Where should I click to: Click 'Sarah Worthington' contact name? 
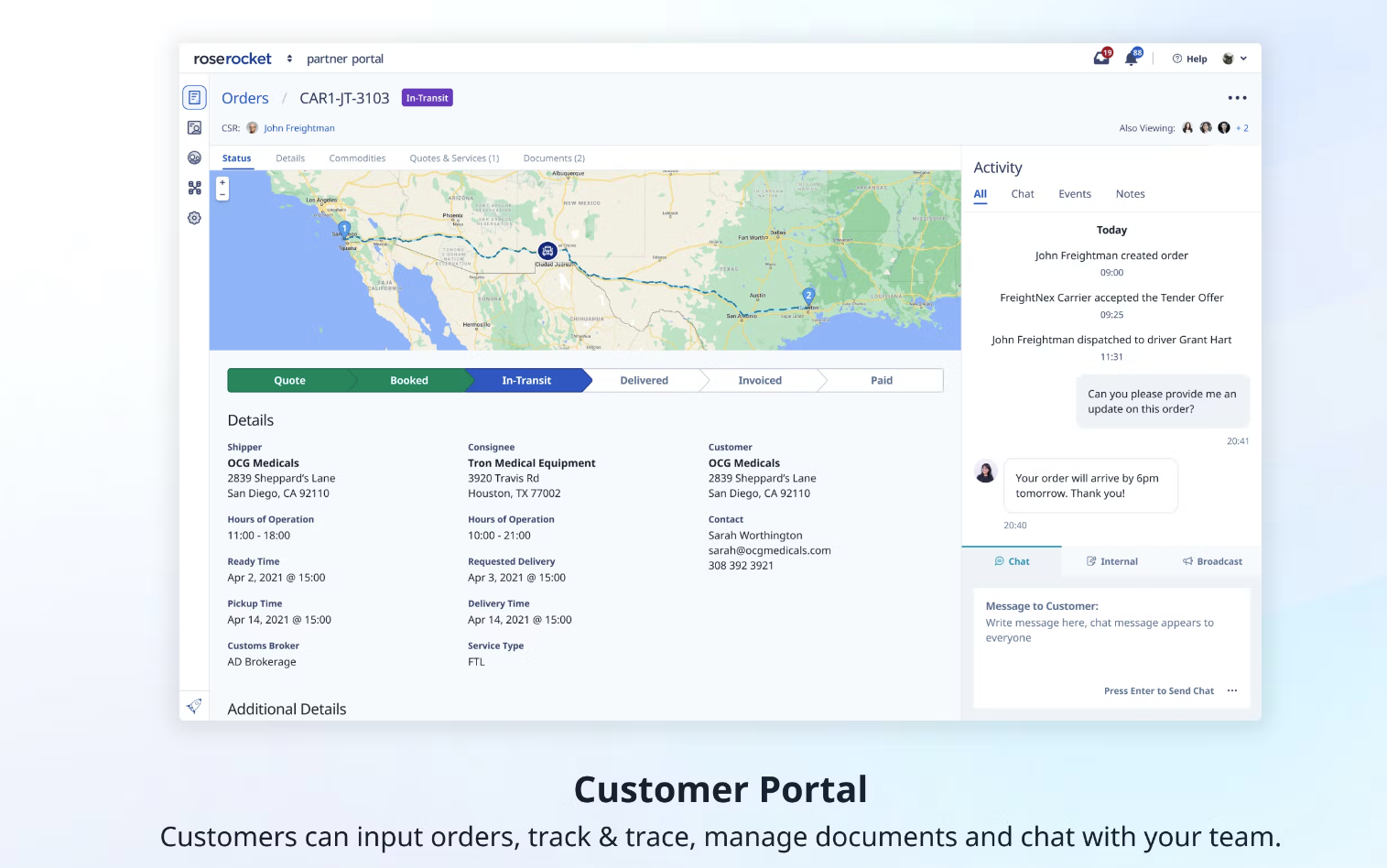click(755, 536)
